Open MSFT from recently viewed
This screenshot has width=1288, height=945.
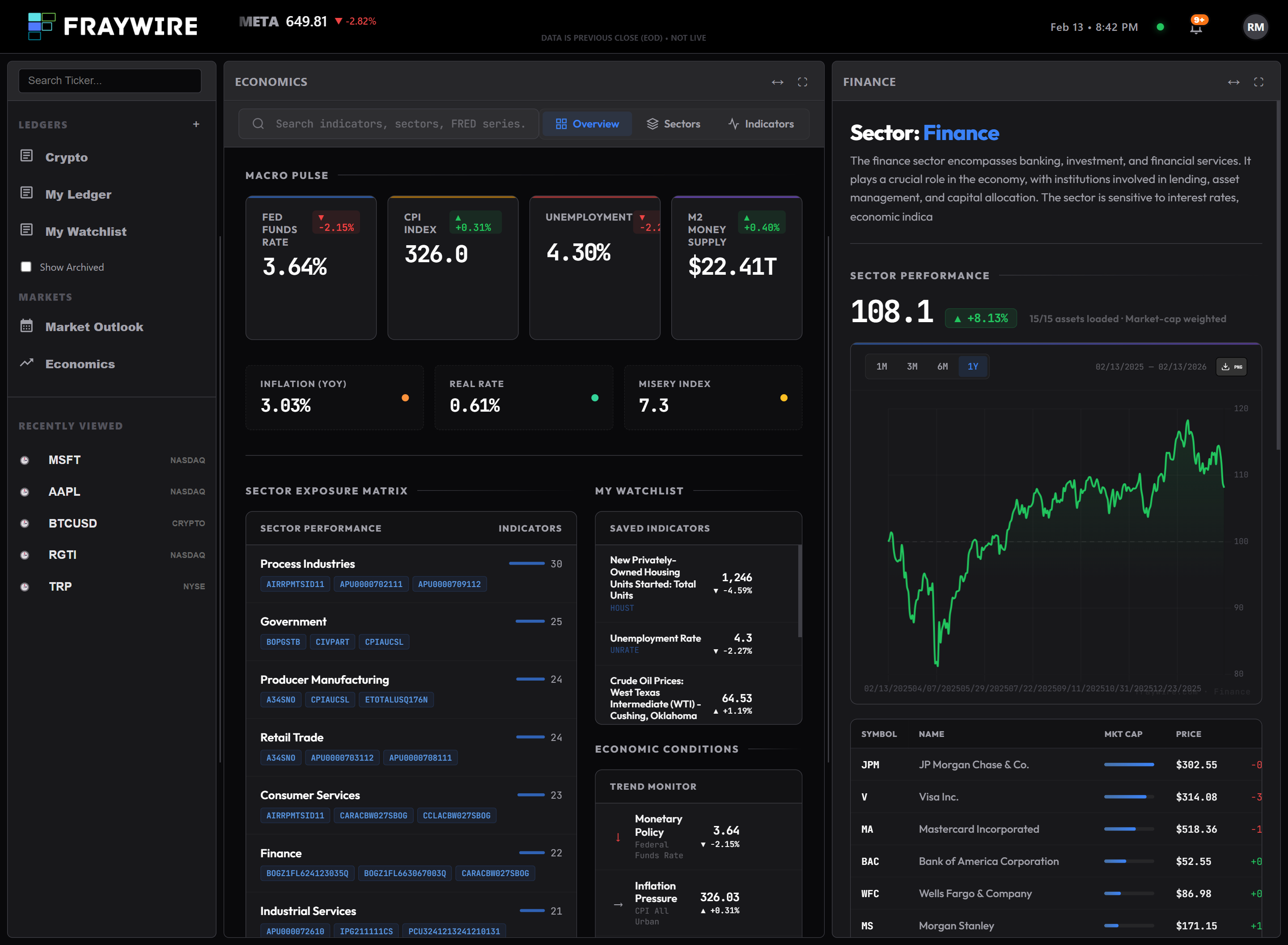pyautogui.click(x=64, y=460)
